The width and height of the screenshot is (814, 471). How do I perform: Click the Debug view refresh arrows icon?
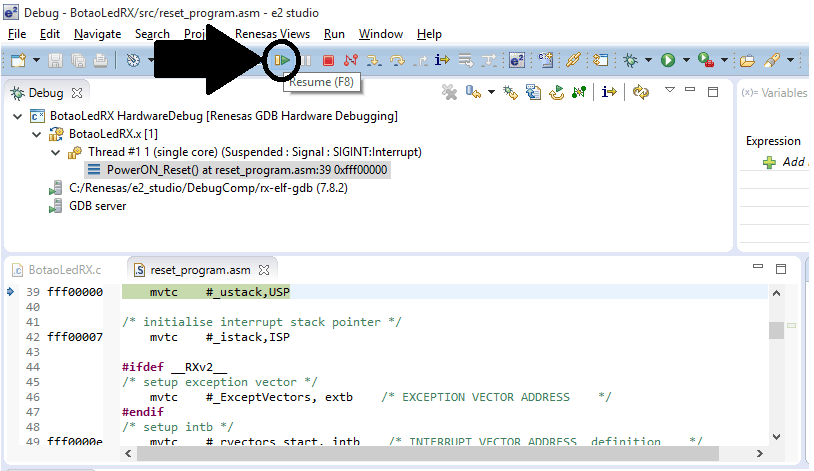coord(641,93)
